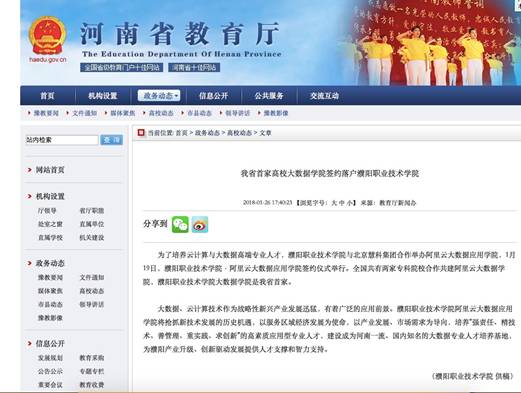This screenshot has height=393, width=521.
Task: Click the 站内检索 search input field
Action: (x=62, y=140)
